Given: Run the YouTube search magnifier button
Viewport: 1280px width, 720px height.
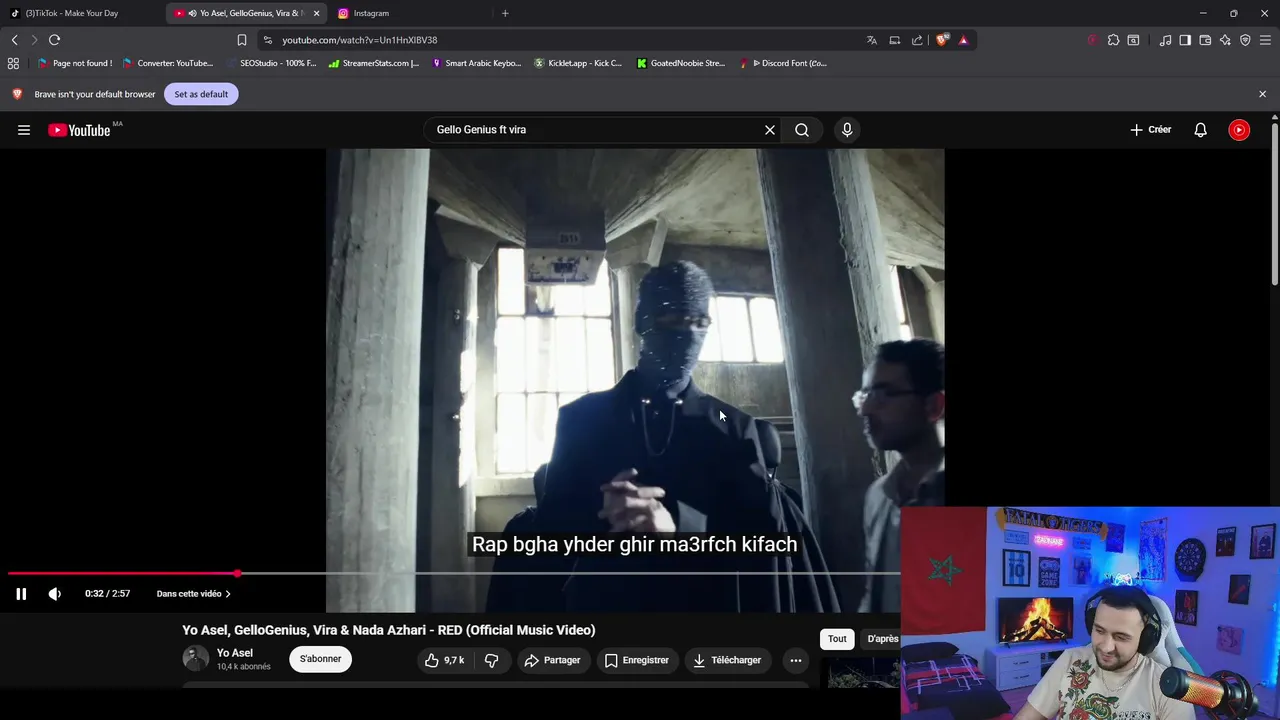Looking at the screenshot, I should pyautogui.click(x=802, y=130).
